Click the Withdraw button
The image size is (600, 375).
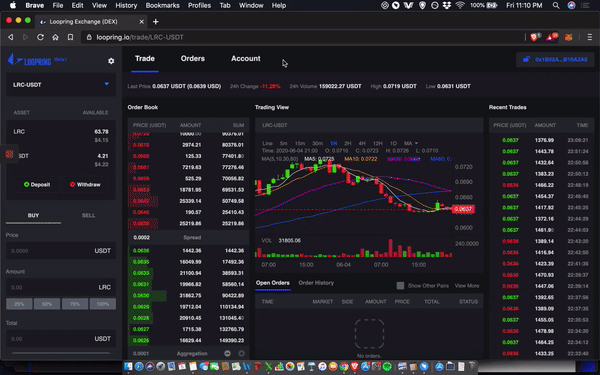pos(85,184)
